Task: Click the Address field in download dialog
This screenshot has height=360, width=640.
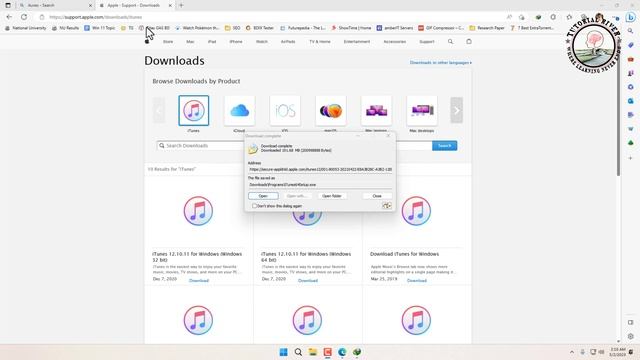Action: coord(320,169)
